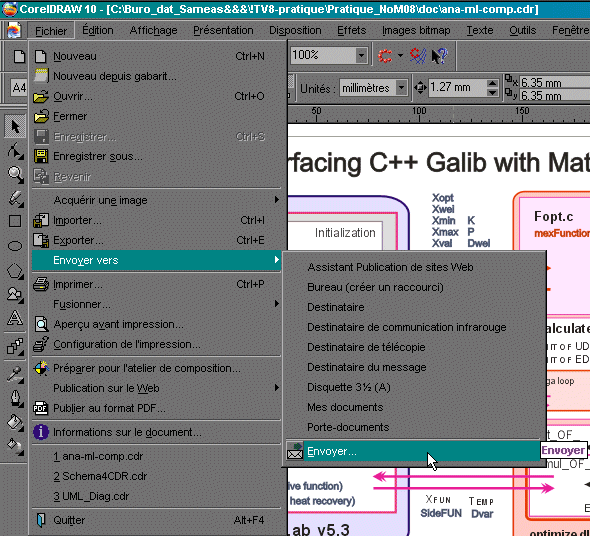
Task: Expand the Acquérir une image submenu
Action: (x=277, y=200)
